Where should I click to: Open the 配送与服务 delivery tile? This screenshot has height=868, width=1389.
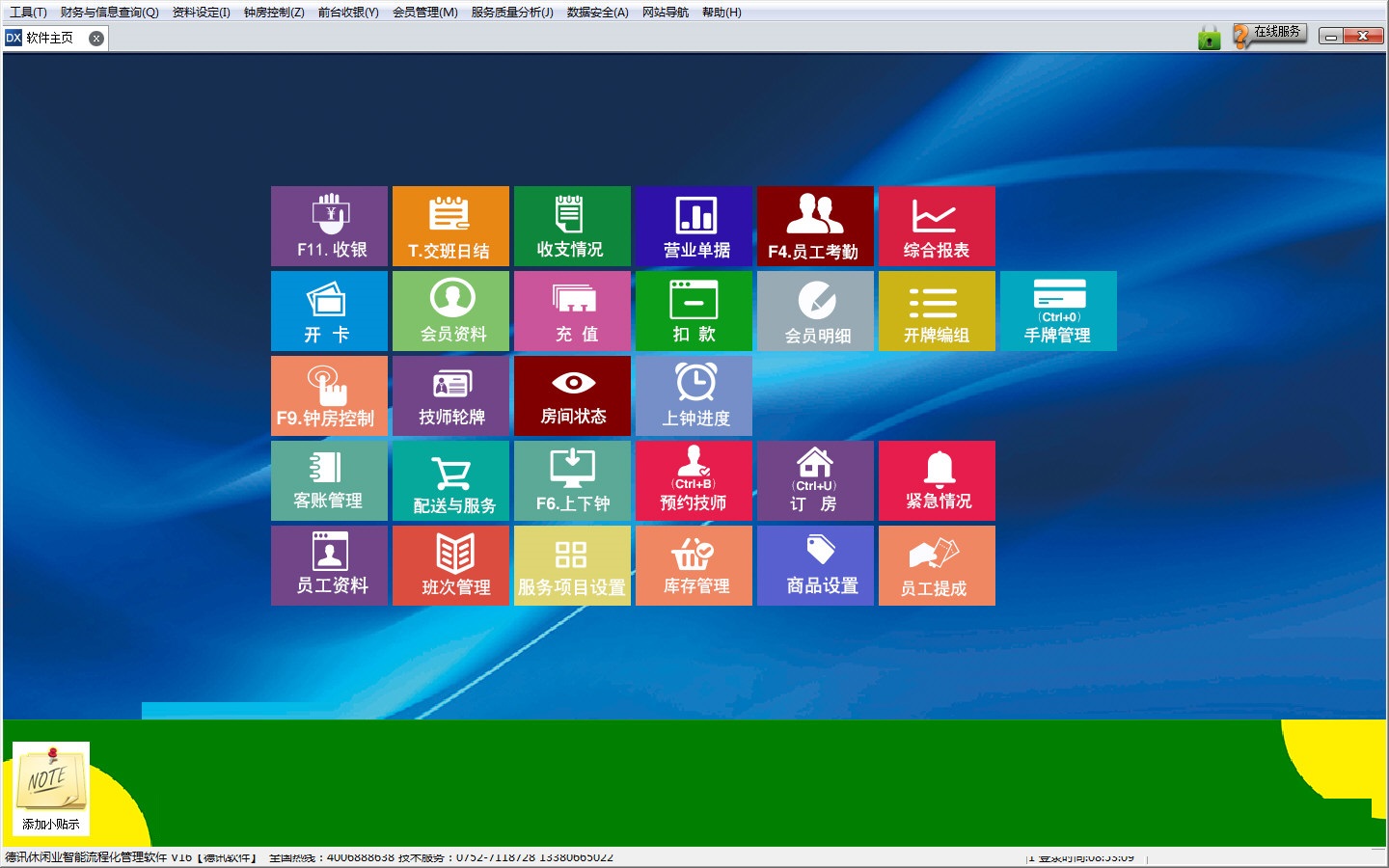point(450,480)
